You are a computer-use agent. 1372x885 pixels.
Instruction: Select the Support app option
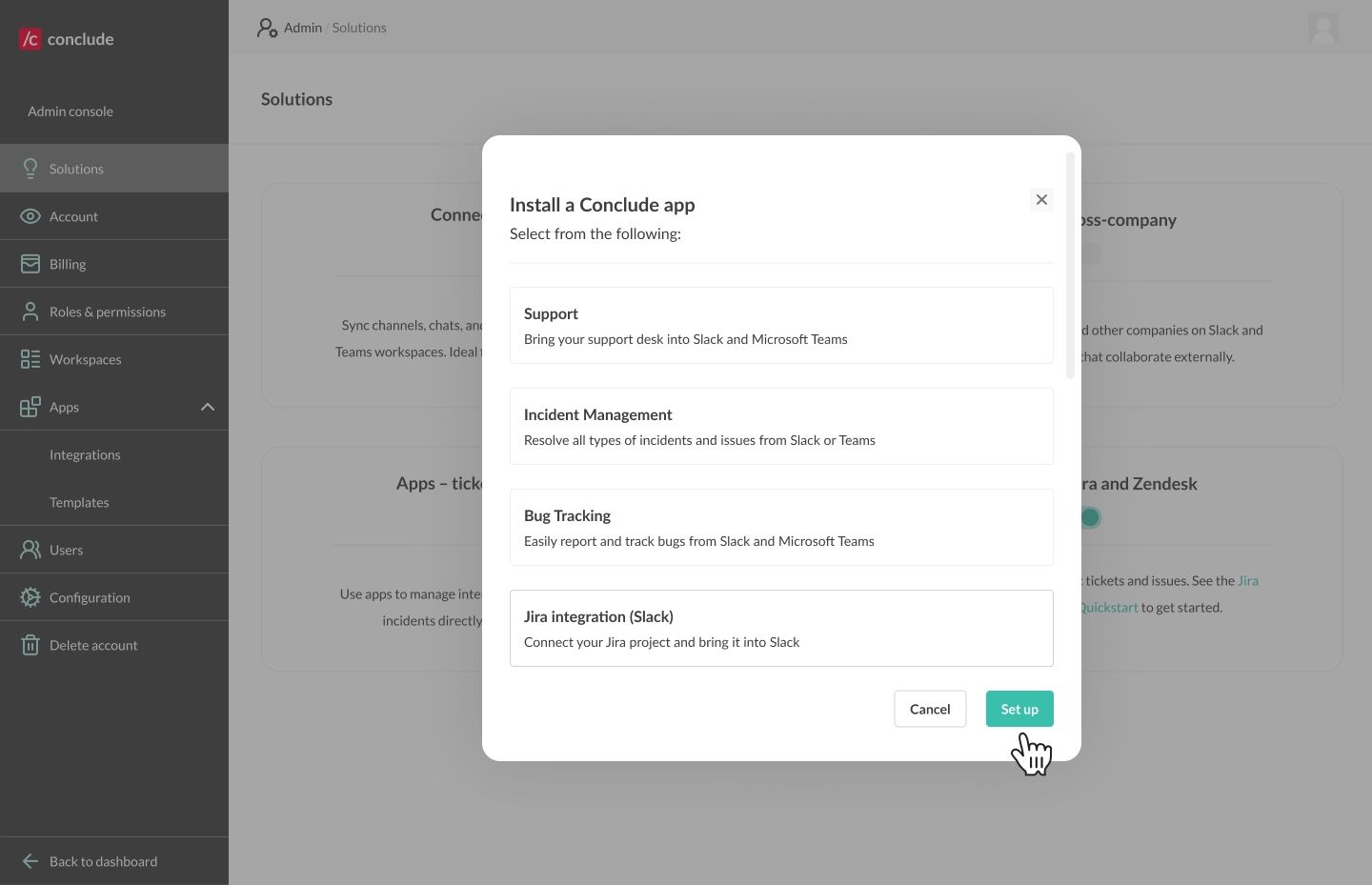tap(781, 325)
